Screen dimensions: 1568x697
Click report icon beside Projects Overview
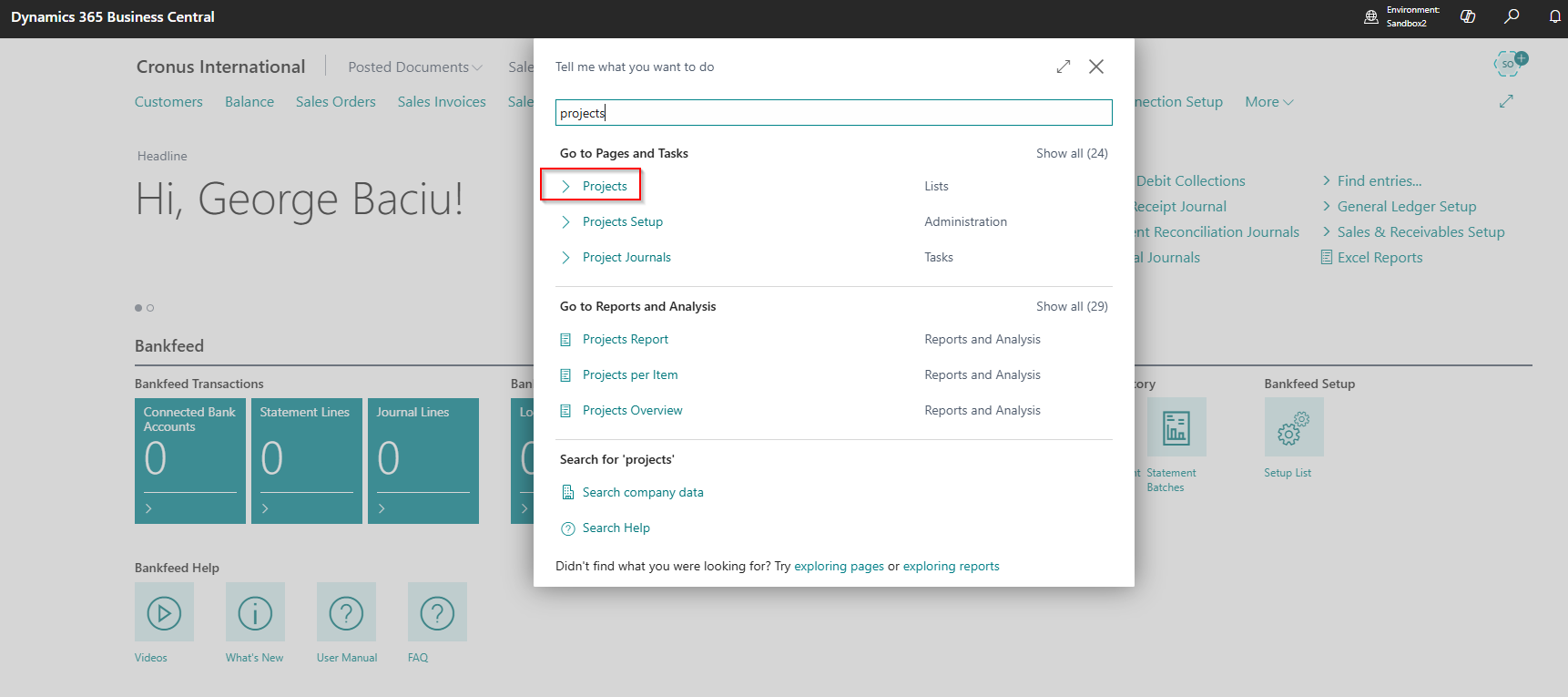[565, 410]
